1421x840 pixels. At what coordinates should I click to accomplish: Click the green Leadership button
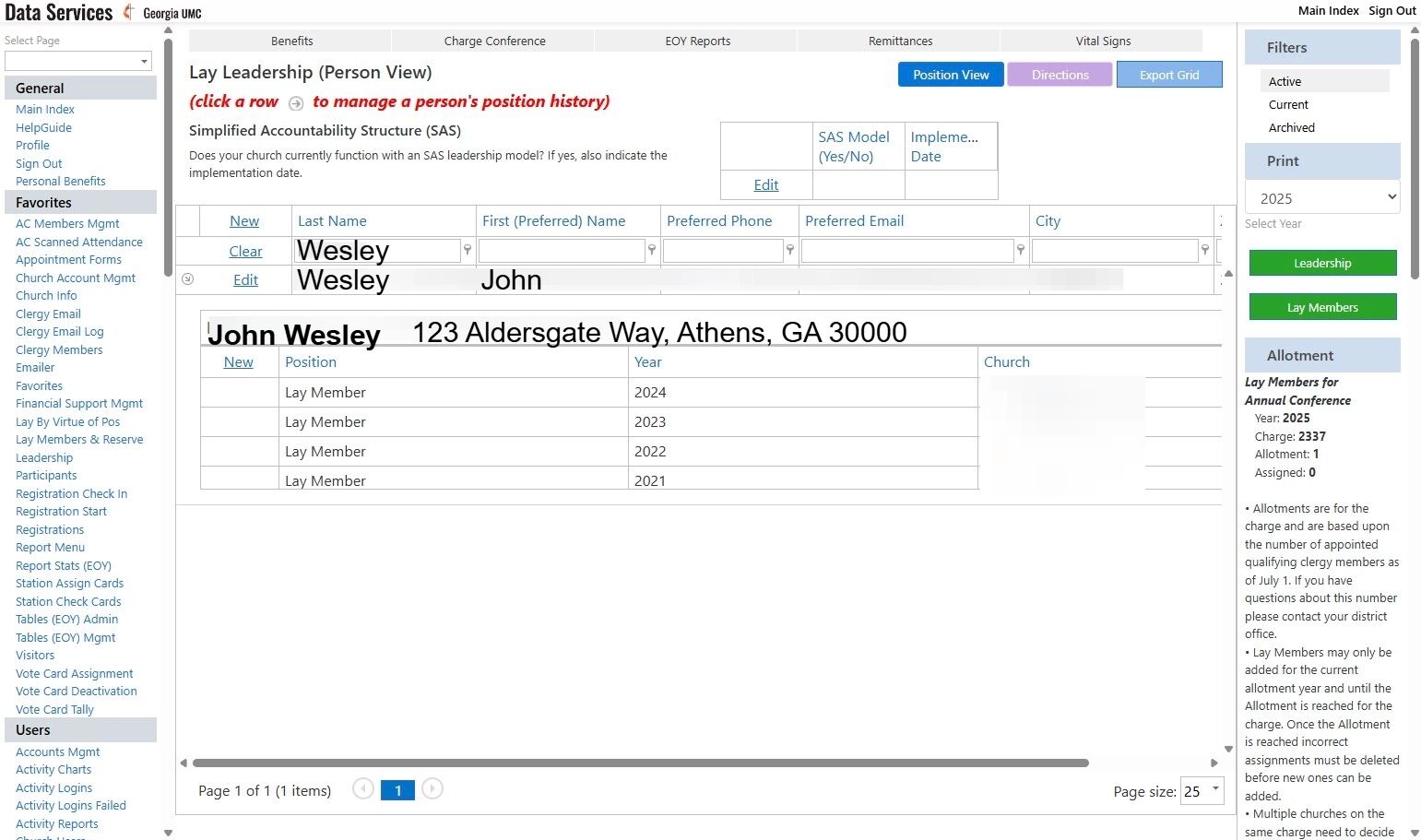1322,263
